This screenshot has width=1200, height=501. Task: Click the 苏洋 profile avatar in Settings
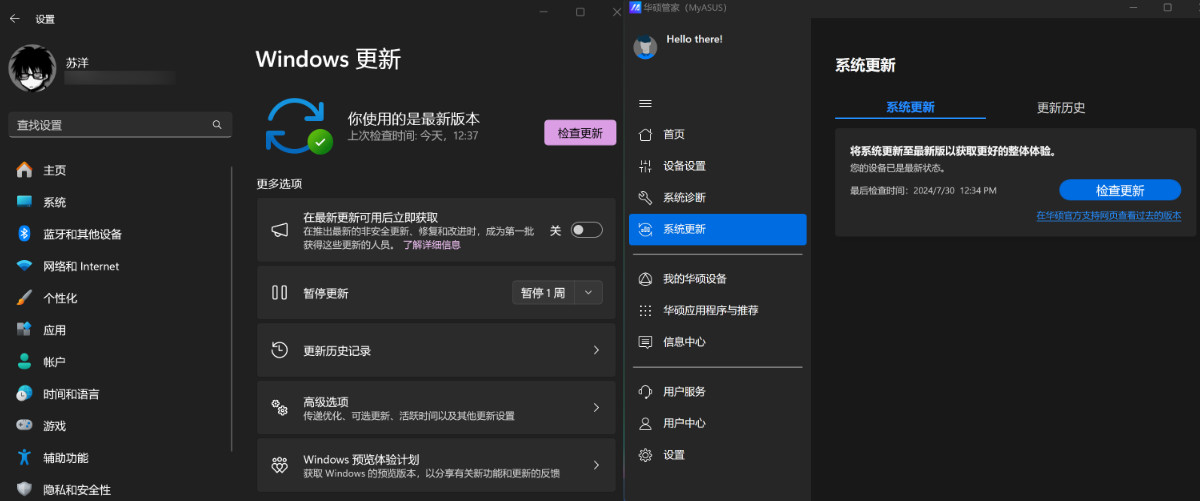[x=32, y=68]
